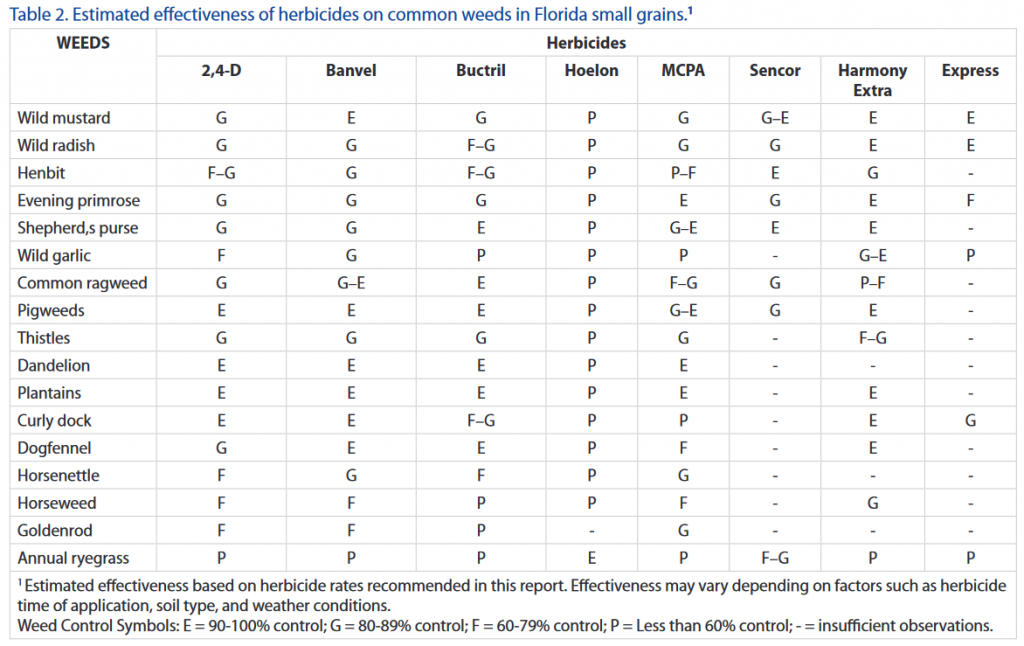The height and width of the screenshot is (646, 1024).
Task: Select the Wild mustard row label
Action: pyautogui.click(x=64, y=118)
